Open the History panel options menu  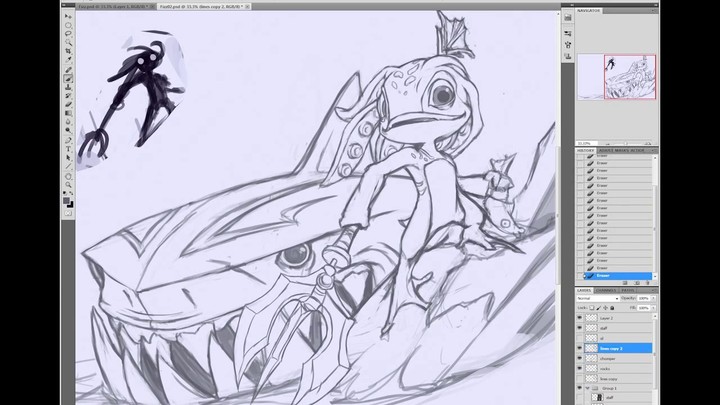[x=653, y=150]
